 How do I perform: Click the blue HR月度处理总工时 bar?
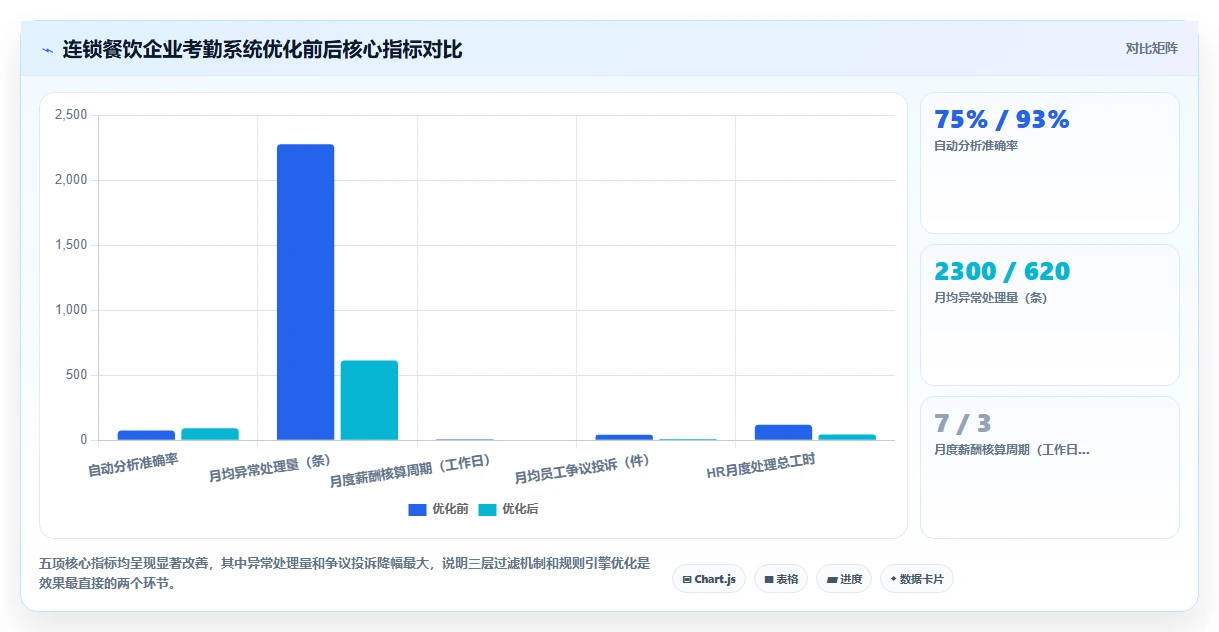(x=783, y=432)
